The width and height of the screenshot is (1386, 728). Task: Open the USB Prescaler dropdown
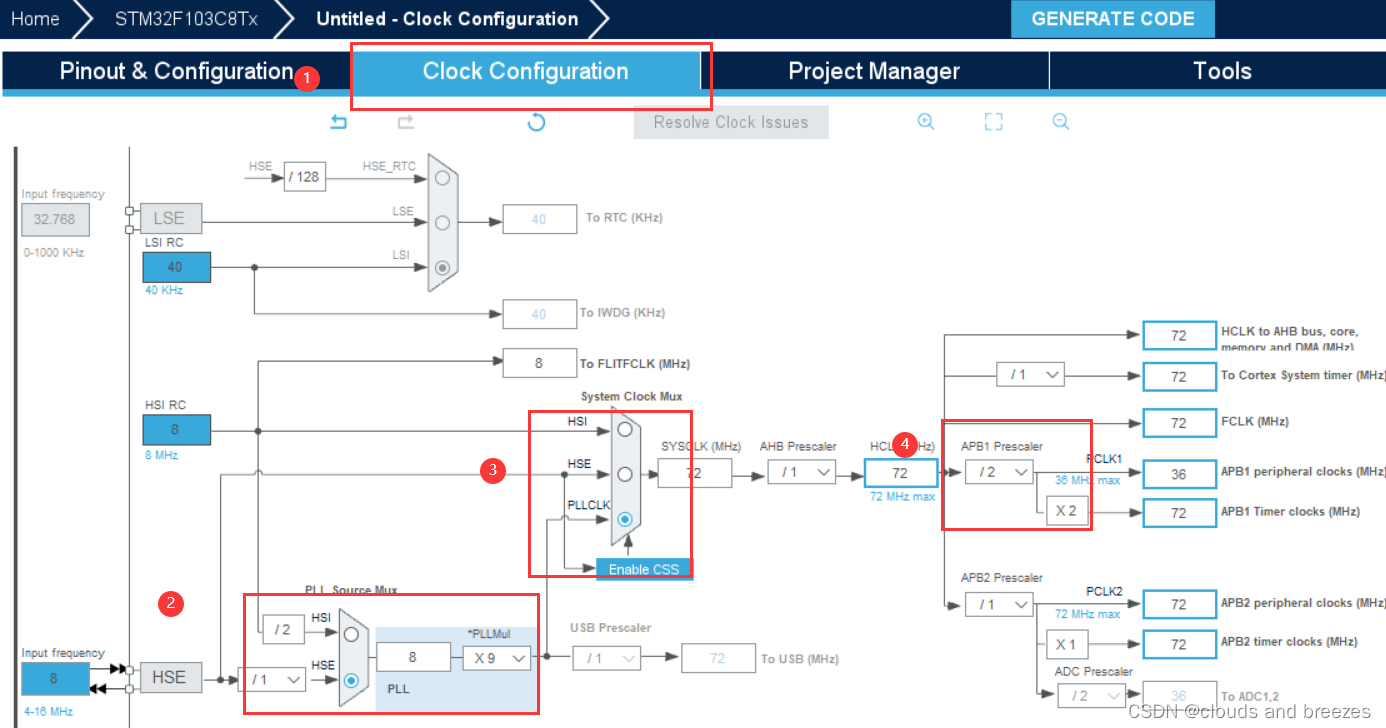click(x=607, y=658)
